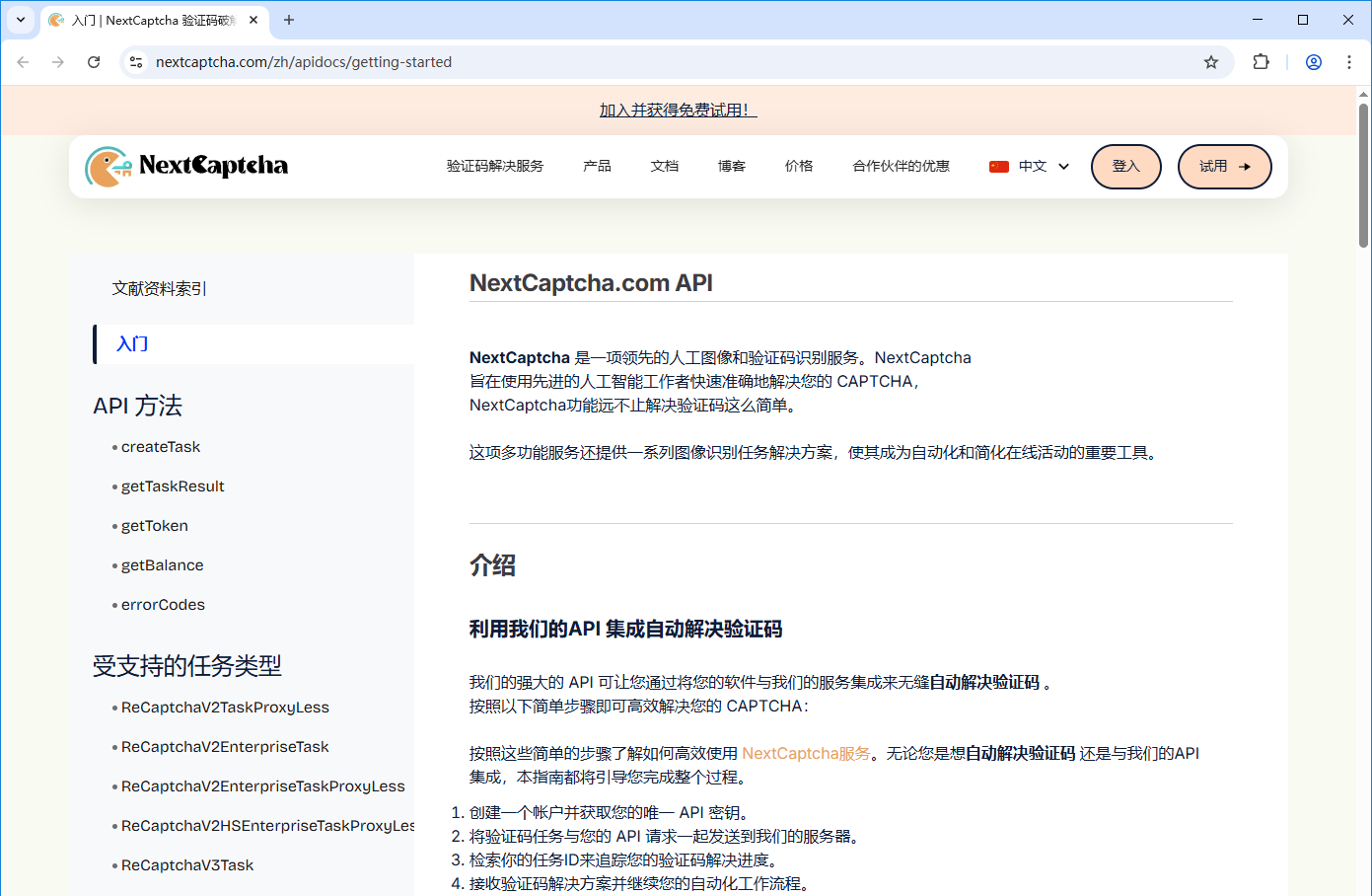Go back with the browser back arrow
Viewport: 1372px width, 896px height.
pyautogui.click(x=23, y=62)
